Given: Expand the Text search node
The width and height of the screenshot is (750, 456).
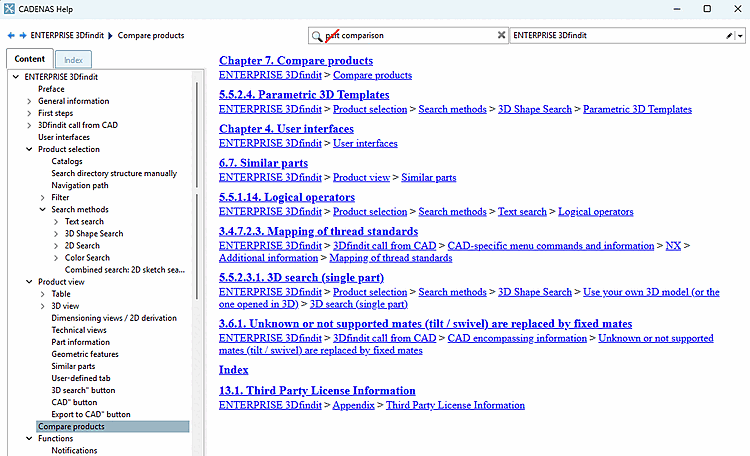Looking at the screenshot, I should 56,222.
